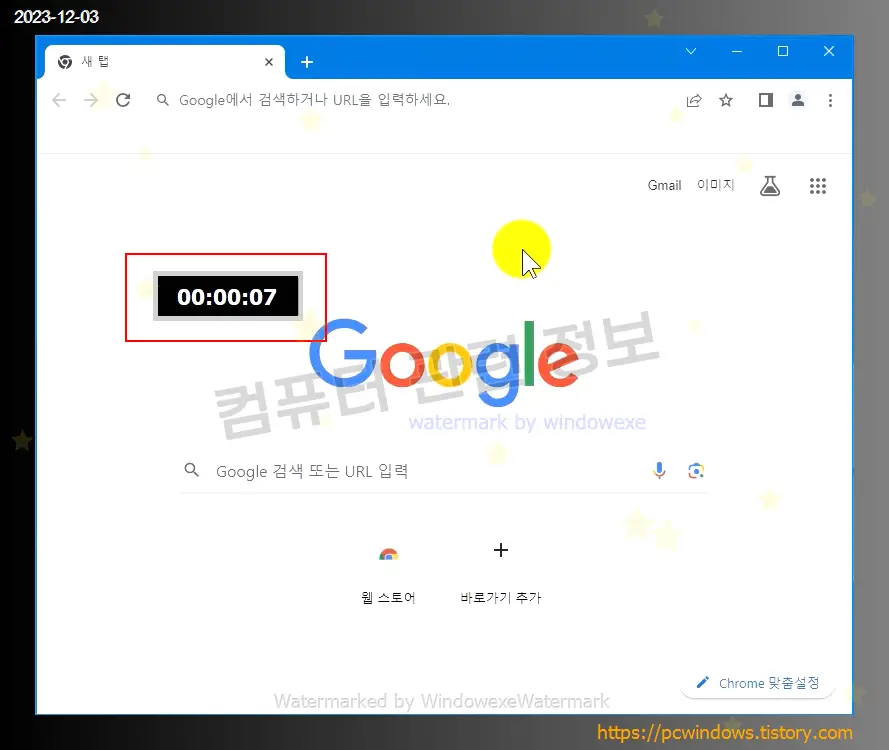The width and height of the screenshot is (889, 750).
Task: Maximize the Chrome window
Action: pyautogui.click(x=782, y=51)
